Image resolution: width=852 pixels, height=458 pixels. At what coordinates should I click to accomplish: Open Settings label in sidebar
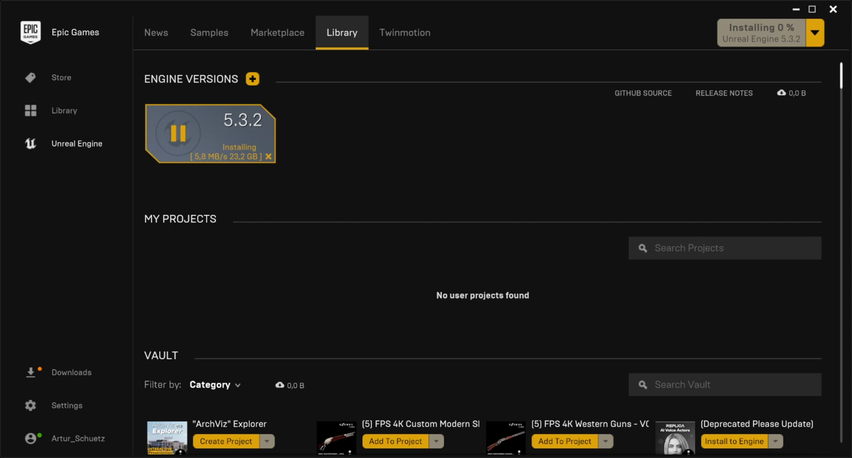tap(67, 405)
